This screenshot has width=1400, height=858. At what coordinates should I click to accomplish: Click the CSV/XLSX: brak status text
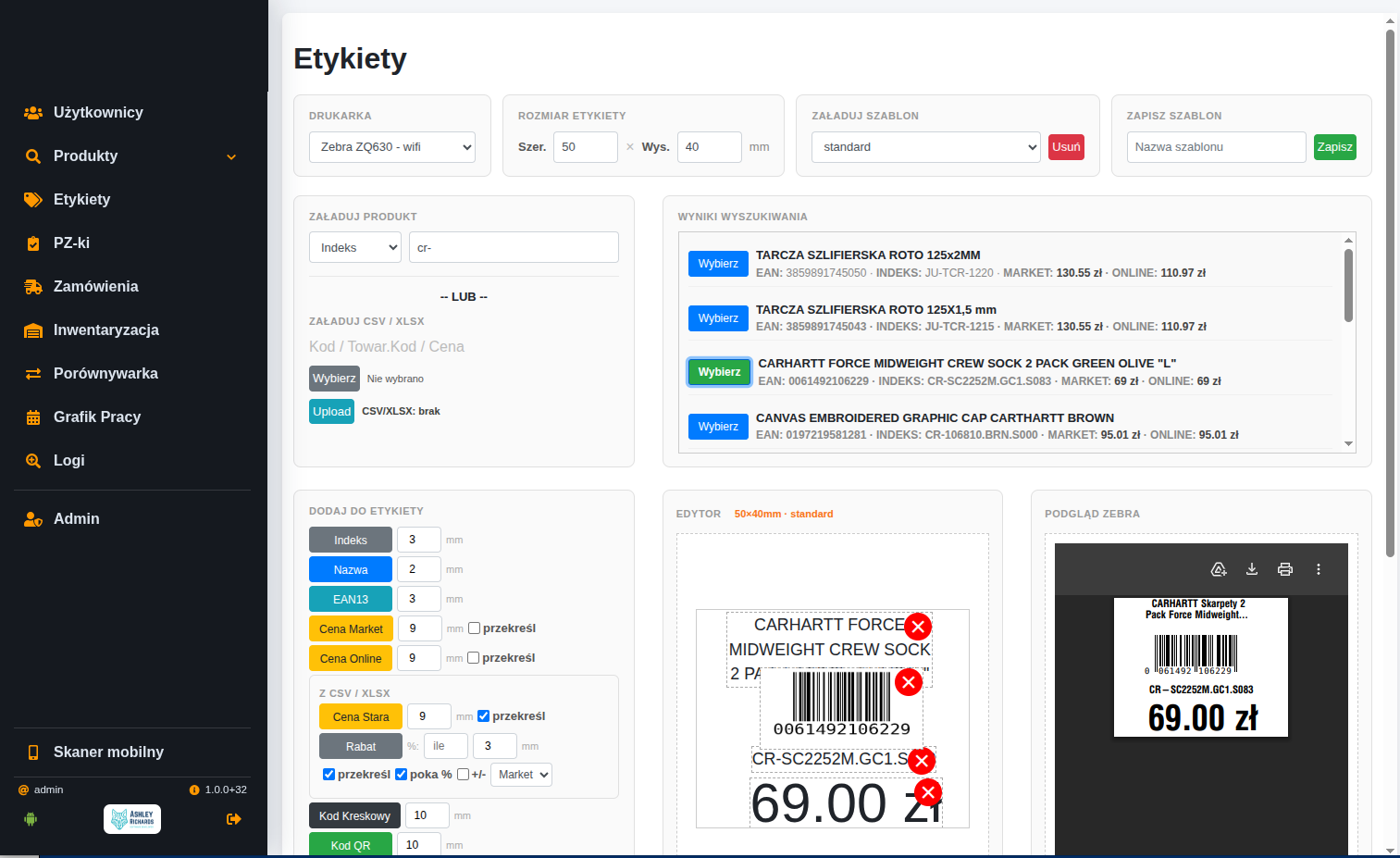click(401, 412)
